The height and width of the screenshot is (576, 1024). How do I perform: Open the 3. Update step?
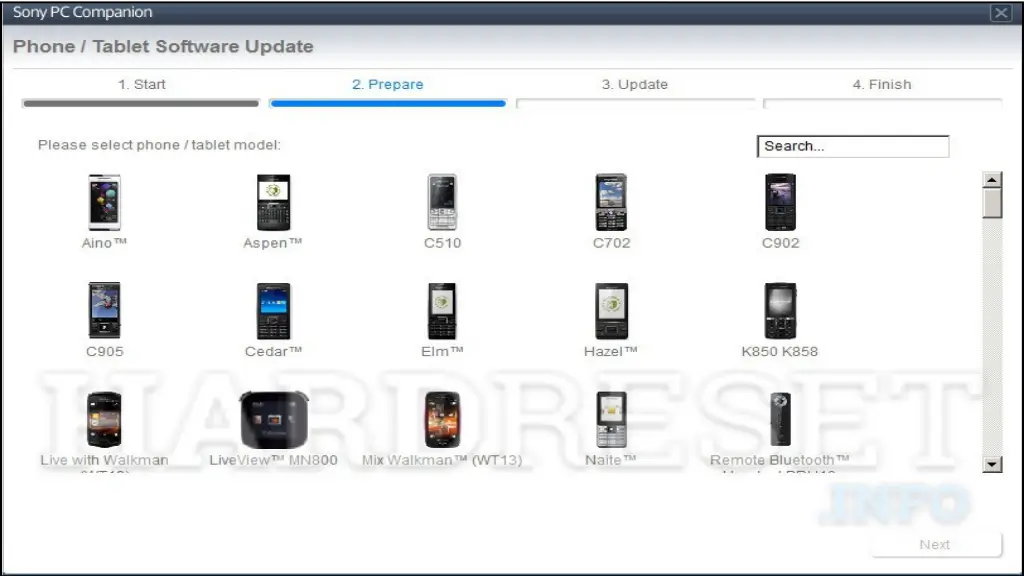point(635,84)
